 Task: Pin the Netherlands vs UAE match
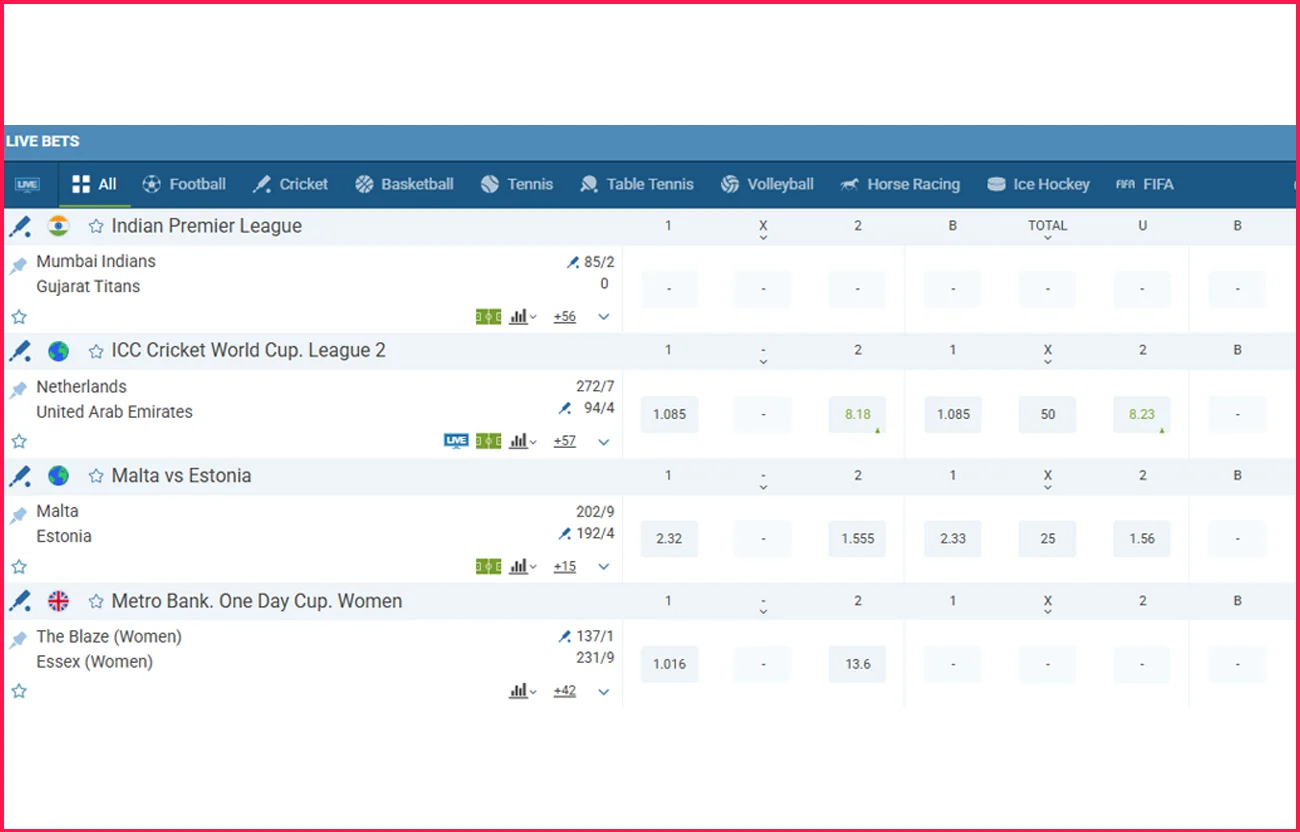tap(19, 391)
